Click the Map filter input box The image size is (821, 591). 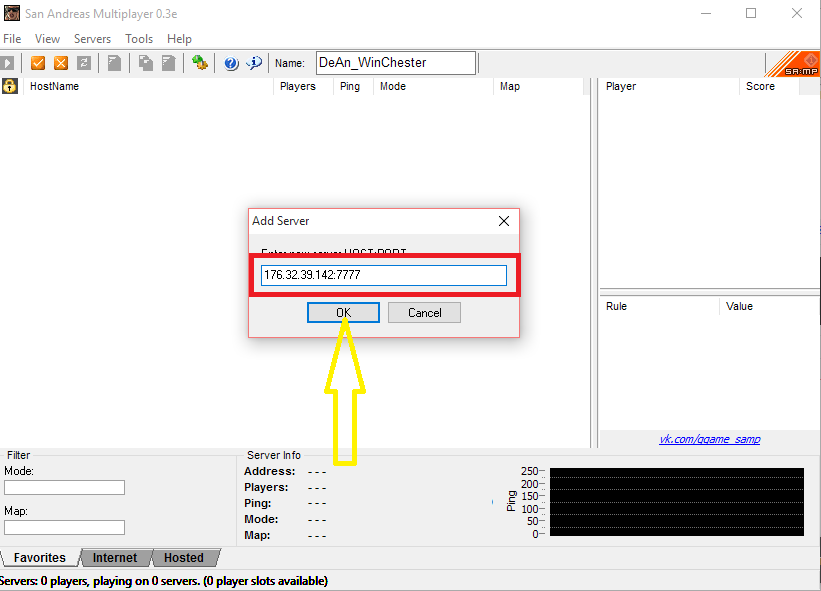(x=64, y=527)
